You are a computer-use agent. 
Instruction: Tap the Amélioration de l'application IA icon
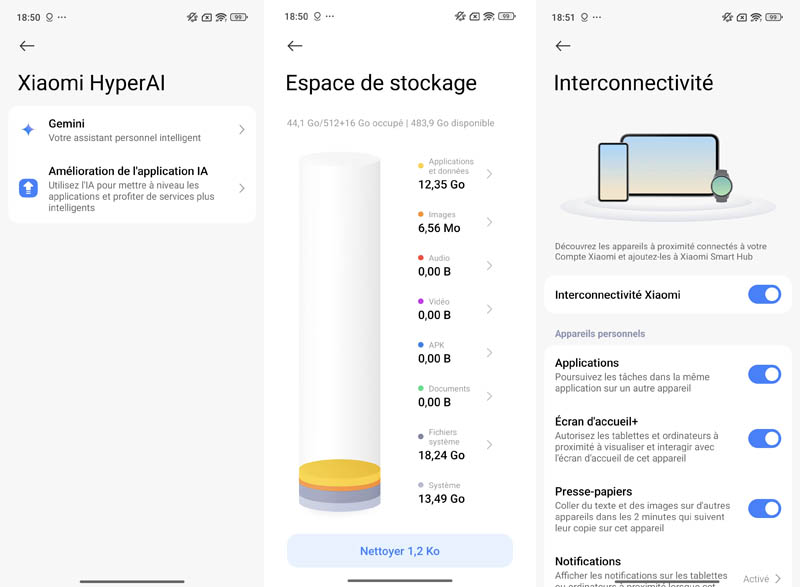click(28, 188)
